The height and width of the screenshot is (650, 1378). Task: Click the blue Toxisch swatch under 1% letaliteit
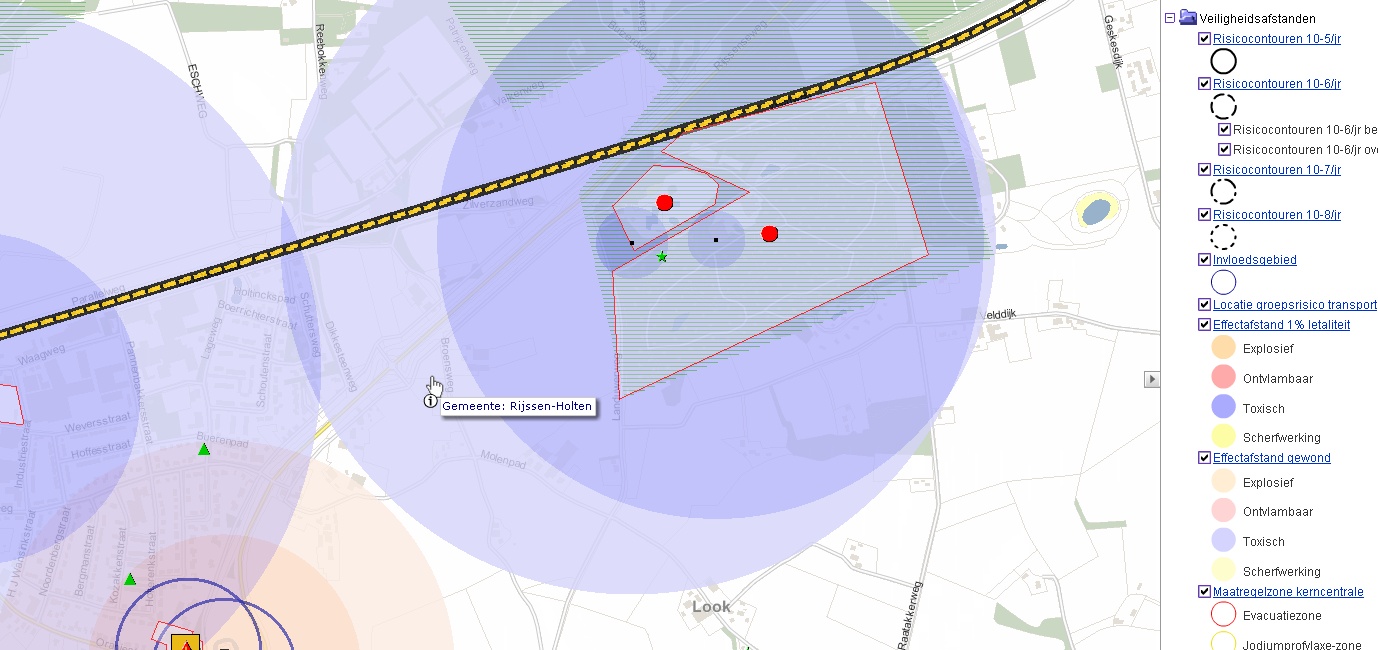(x=1223, y=407)
